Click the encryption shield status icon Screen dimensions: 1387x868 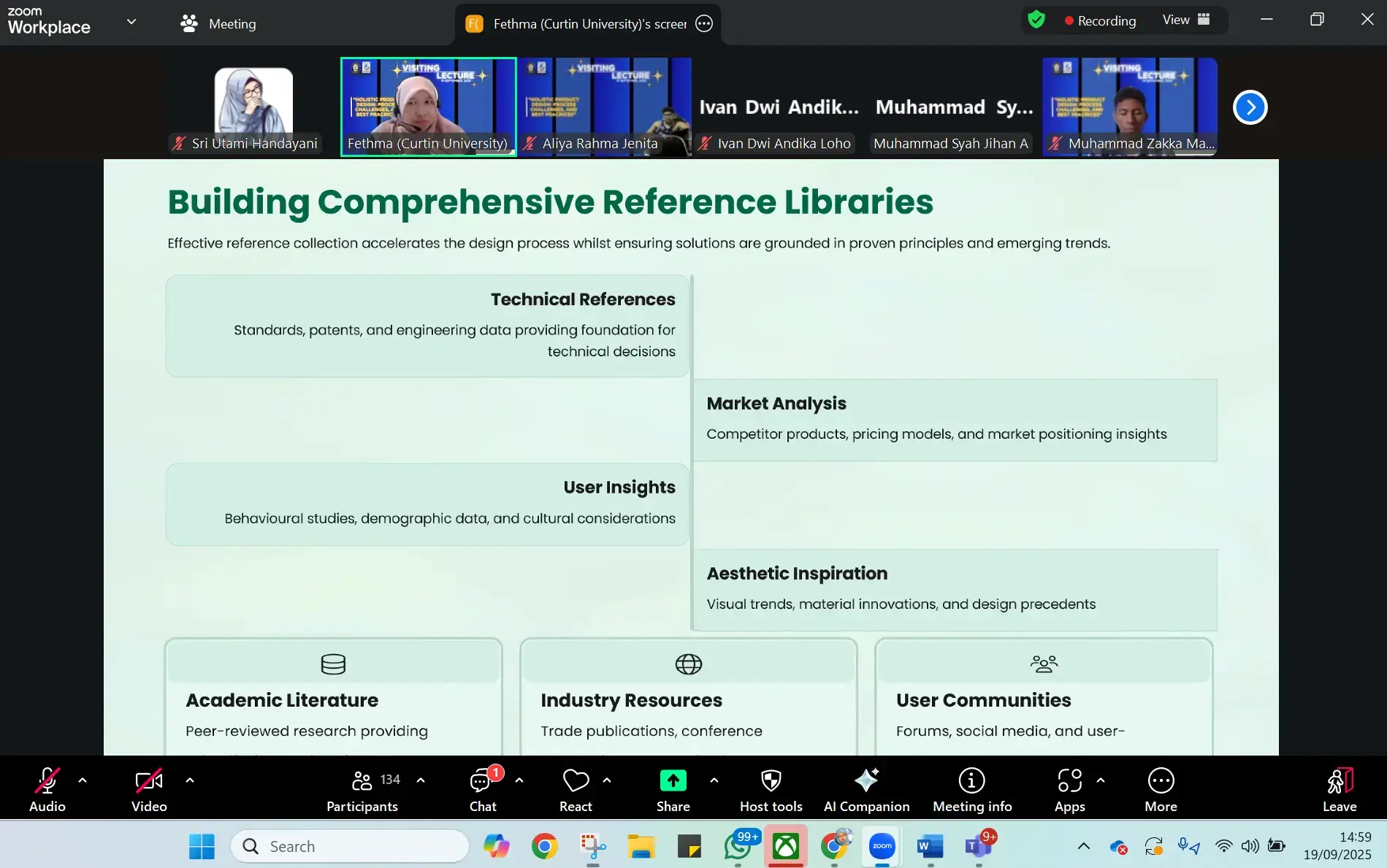[x=1036, y=20]
